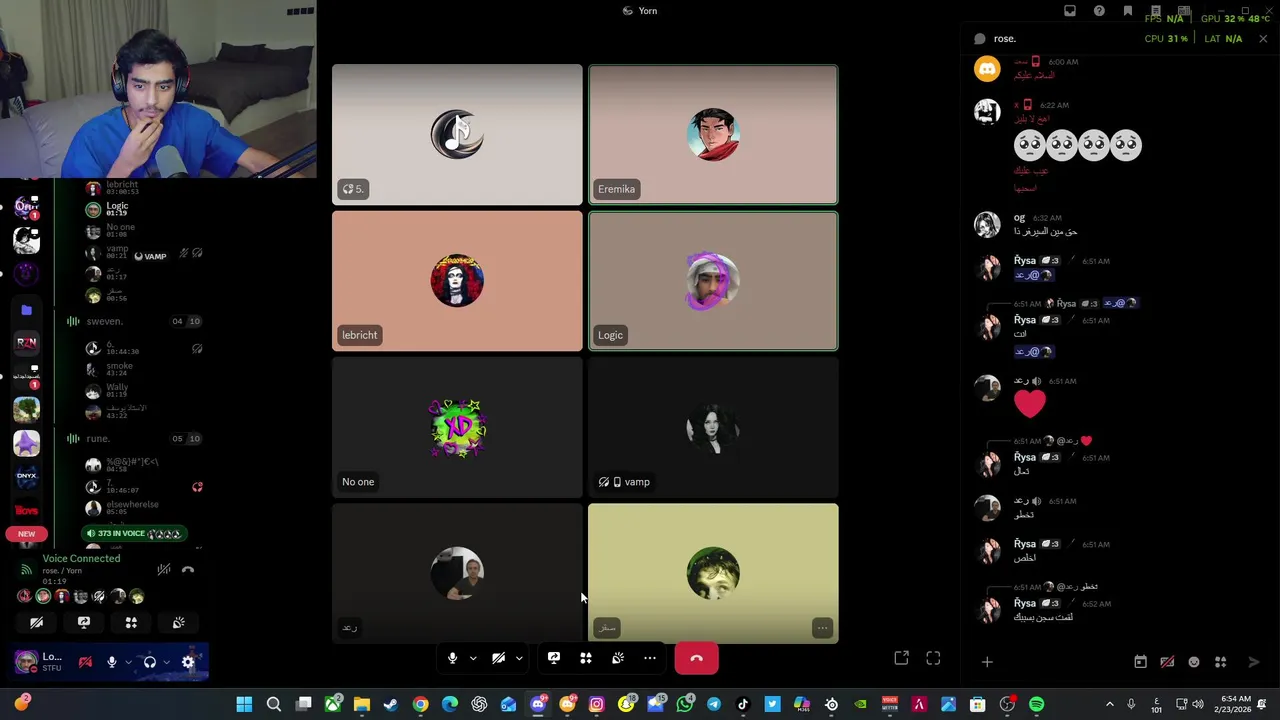Select the music-note avatar tile labeled 5.

point(457,135)
